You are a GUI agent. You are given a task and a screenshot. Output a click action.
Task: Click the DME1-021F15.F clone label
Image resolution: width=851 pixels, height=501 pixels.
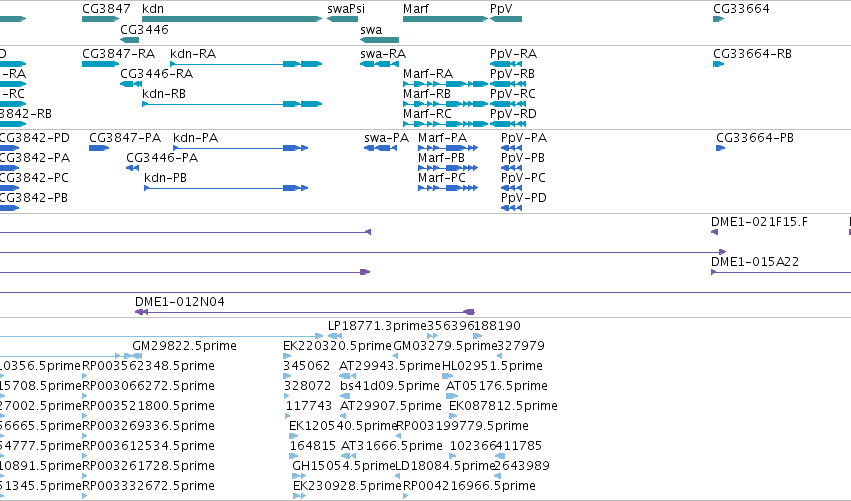coord(759,221)
